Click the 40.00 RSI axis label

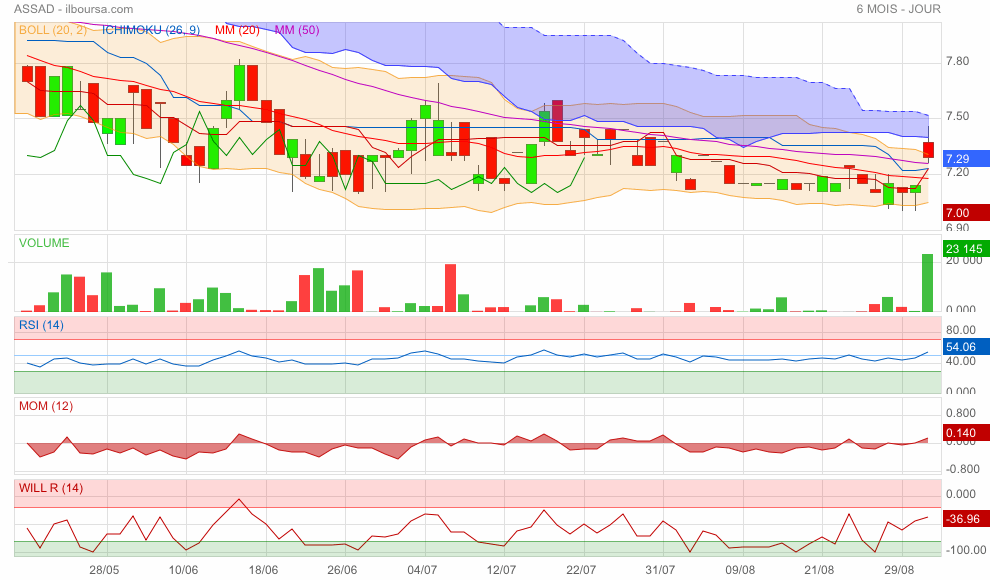961,361
